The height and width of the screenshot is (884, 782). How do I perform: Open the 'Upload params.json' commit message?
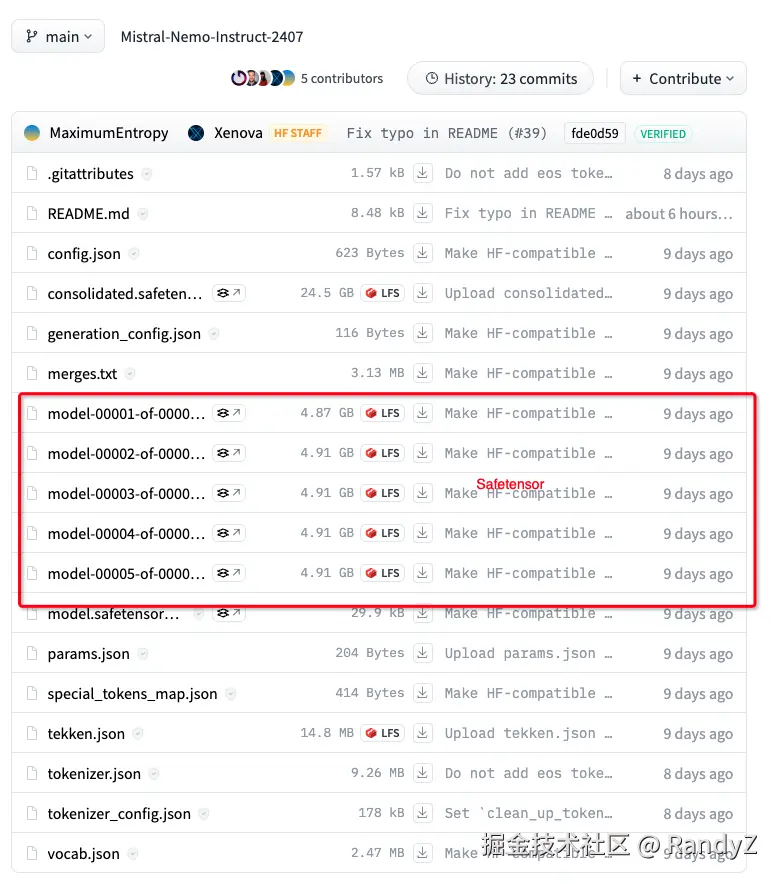(x=528, y=653)
